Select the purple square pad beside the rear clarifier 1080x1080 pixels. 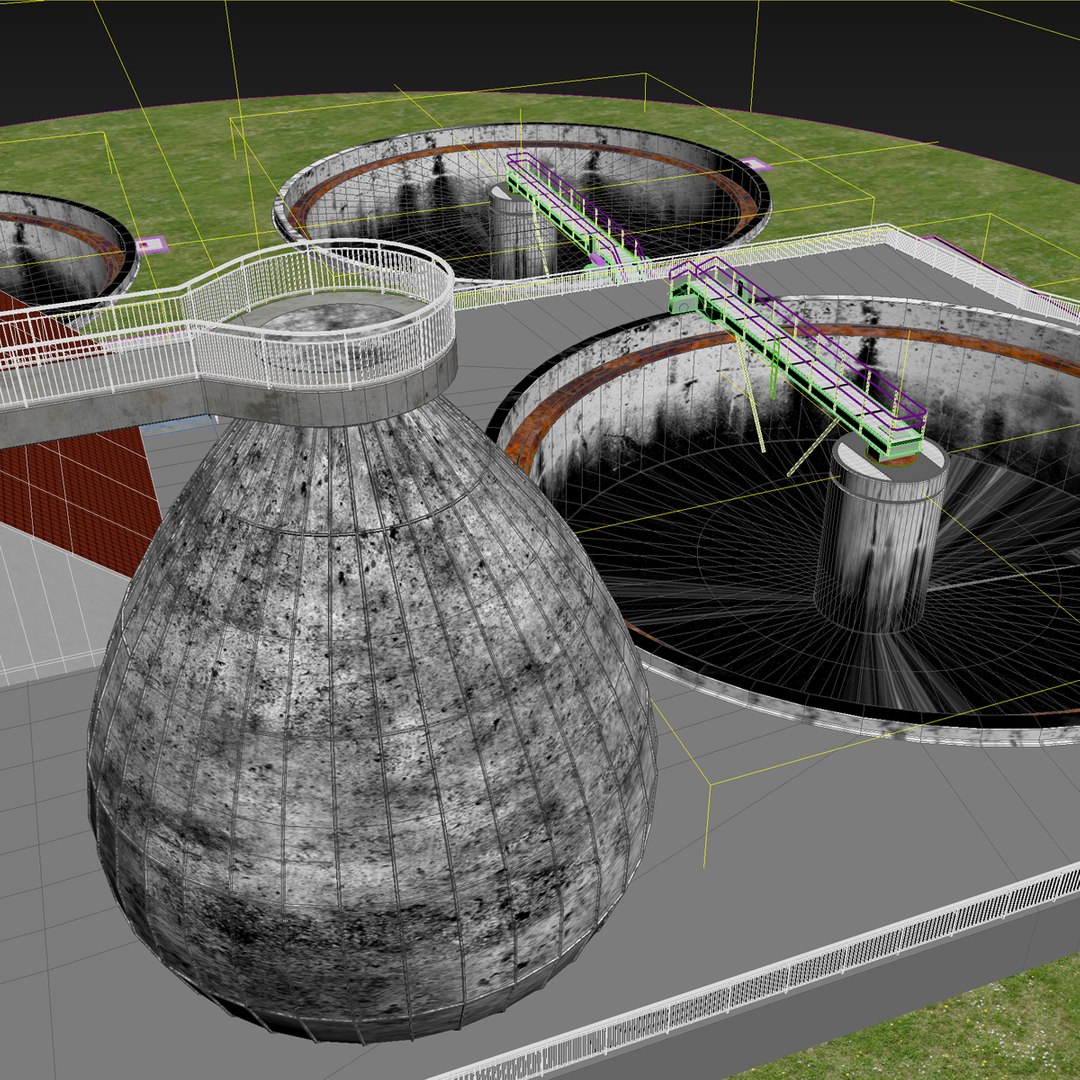(756, 164)
